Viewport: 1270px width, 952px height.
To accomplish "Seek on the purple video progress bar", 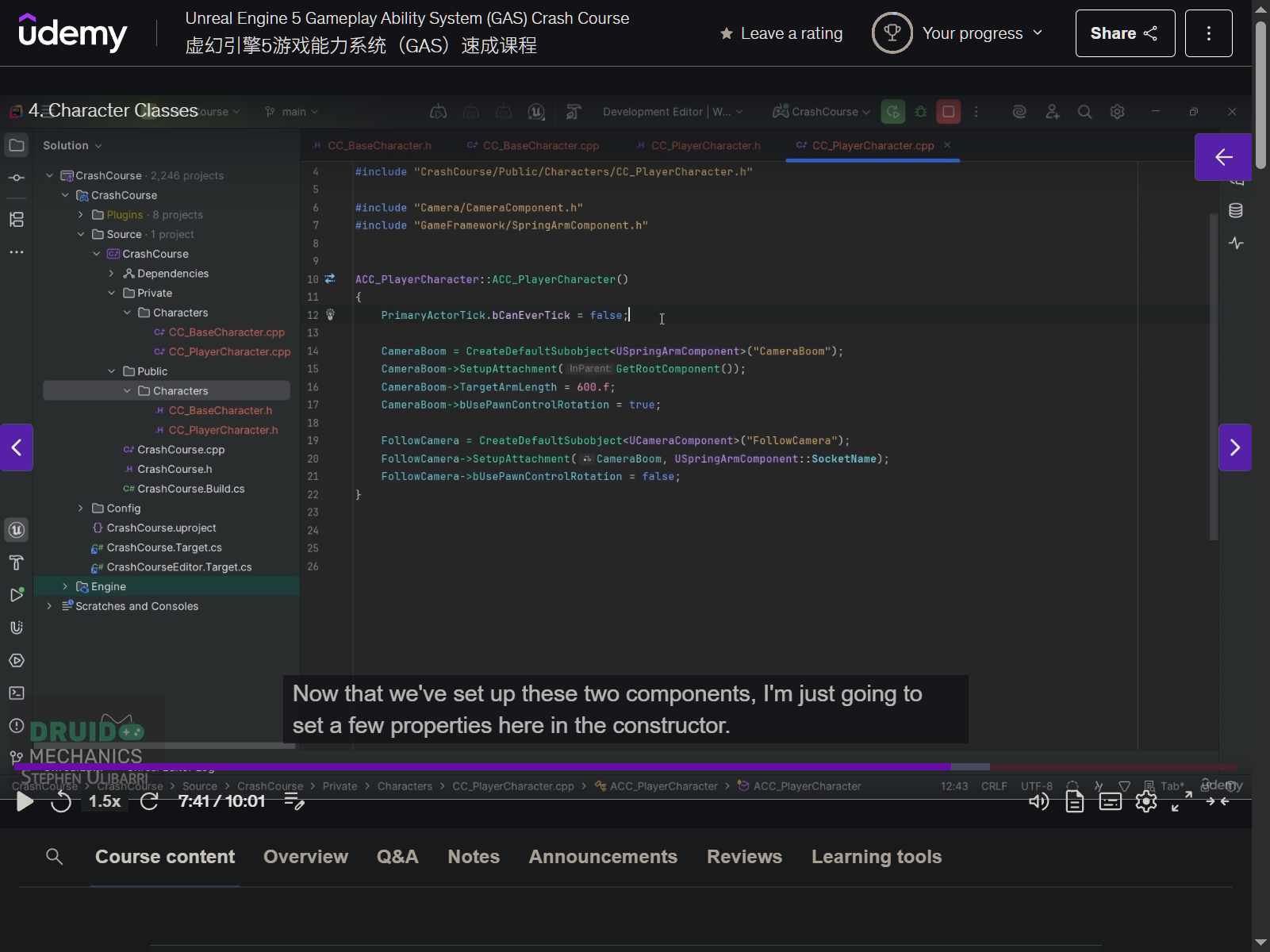I will coord(625,767).
